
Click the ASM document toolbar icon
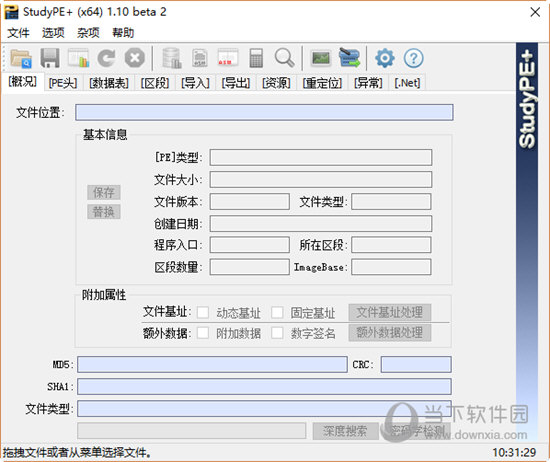point(200,58)
